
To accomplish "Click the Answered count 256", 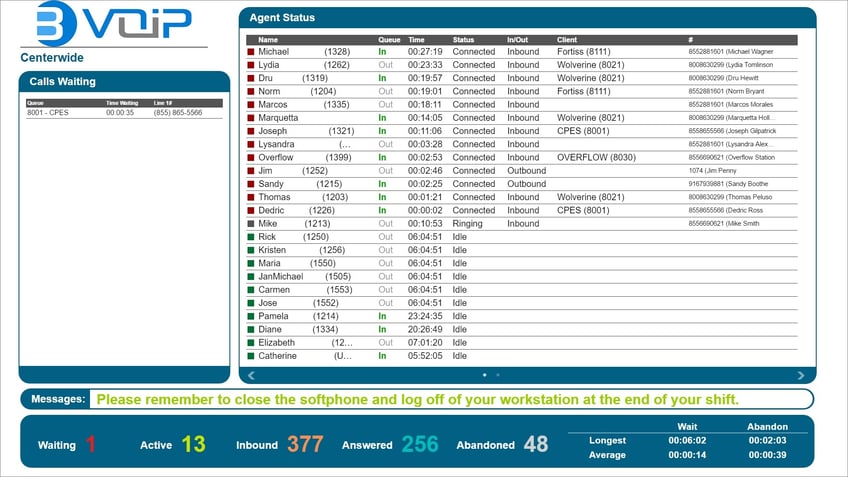I will 420,445.
